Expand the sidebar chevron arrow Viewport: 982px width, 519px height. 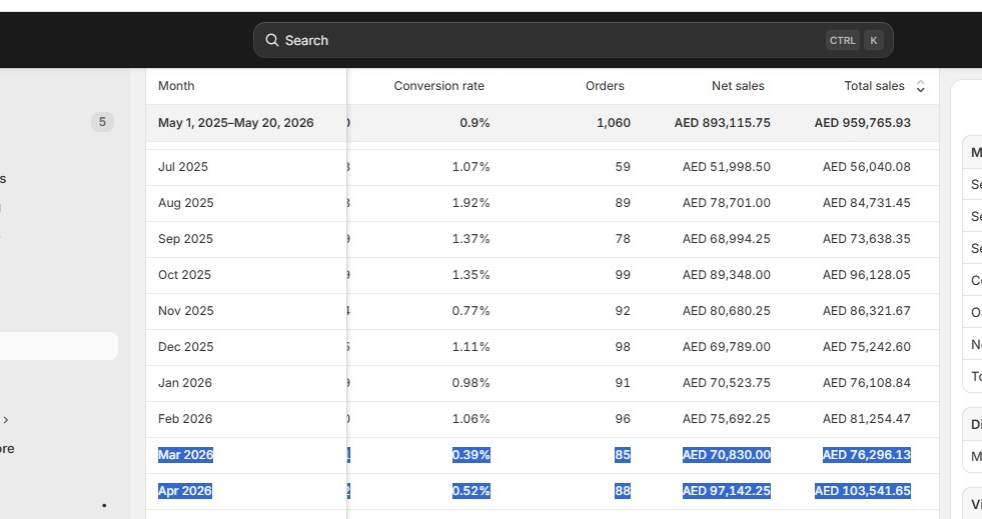[6, 420]
